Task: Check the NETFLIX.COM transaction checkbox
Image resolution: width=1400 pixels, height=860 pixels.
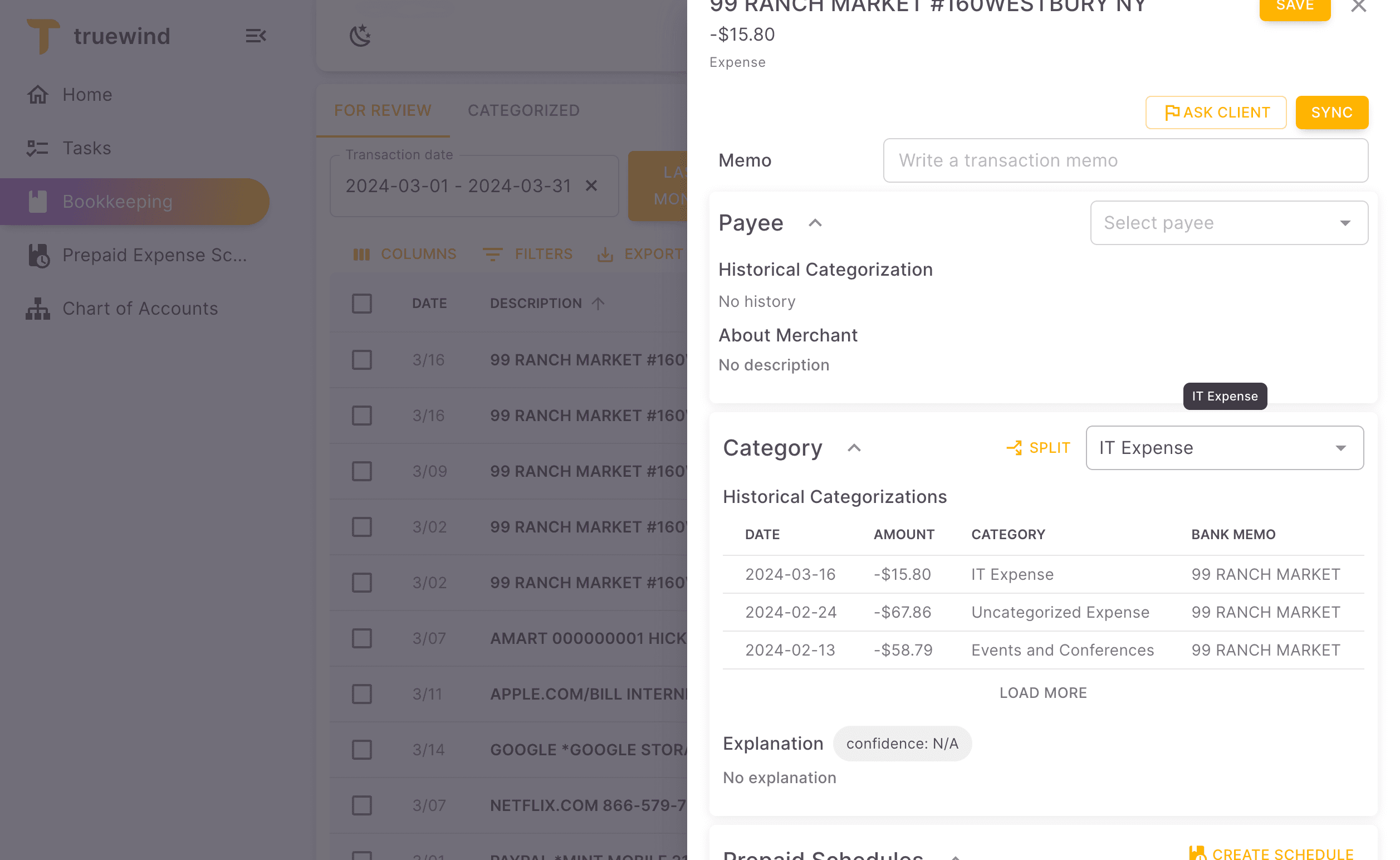Action: (361, 805)
